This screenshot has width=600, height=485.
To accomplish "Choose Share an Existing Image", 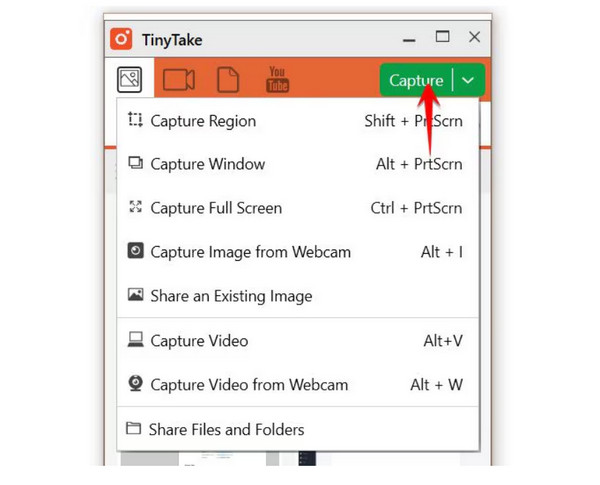I will tap(298, 296).
